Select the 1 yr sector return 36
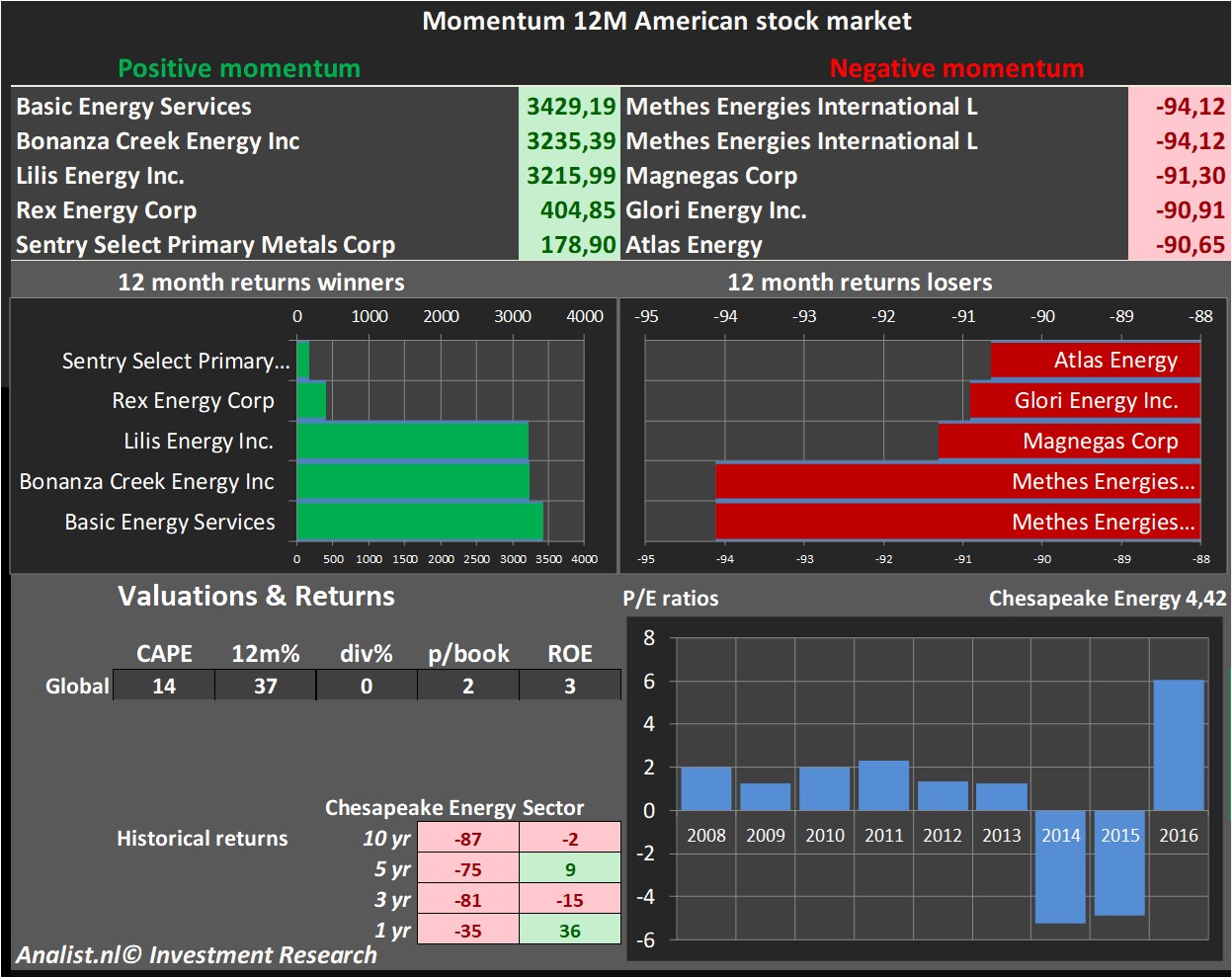The height and width of the screenshot is (978, 1232). tap(570, 931)
